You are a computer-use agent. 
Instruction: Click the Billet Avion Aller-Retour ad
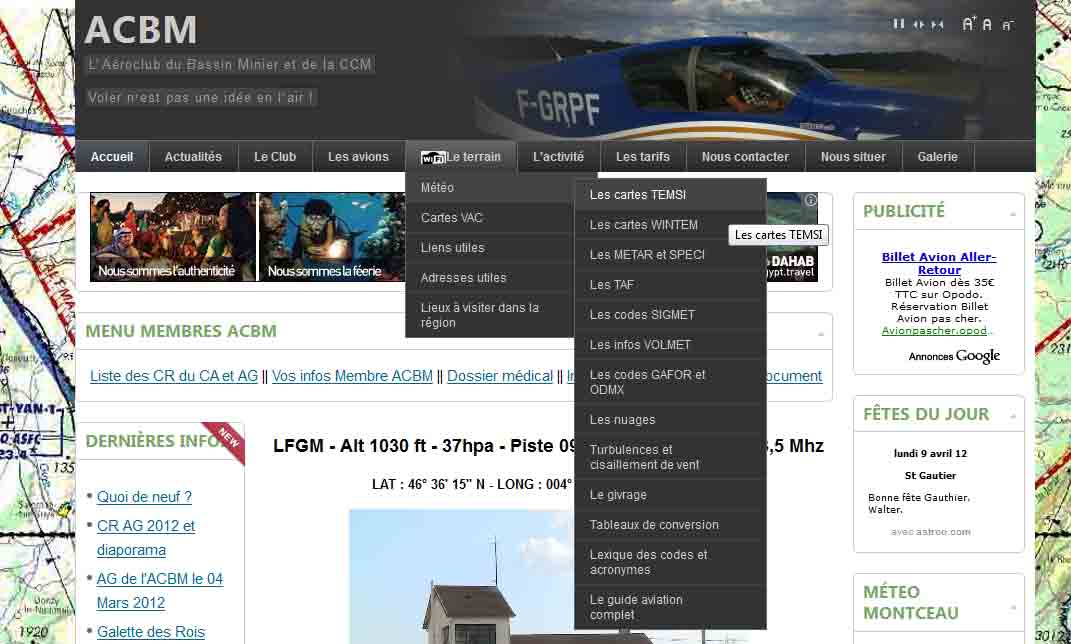point(938,263)
